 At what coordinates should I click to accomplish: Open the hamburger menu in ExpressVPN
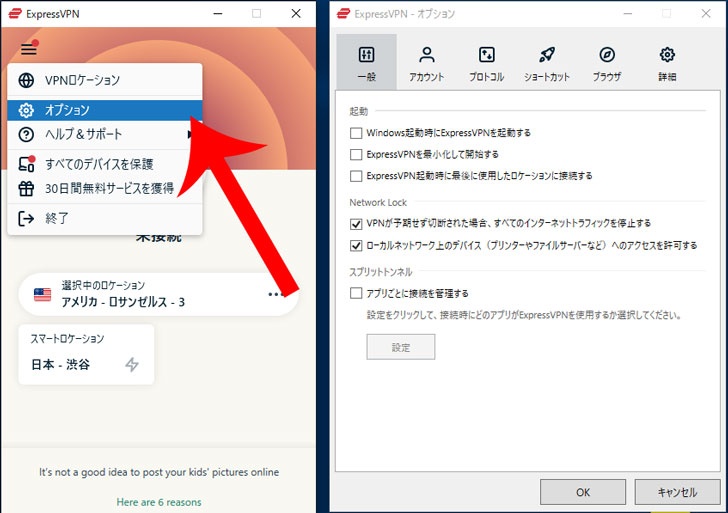click(x=29, y=48)
